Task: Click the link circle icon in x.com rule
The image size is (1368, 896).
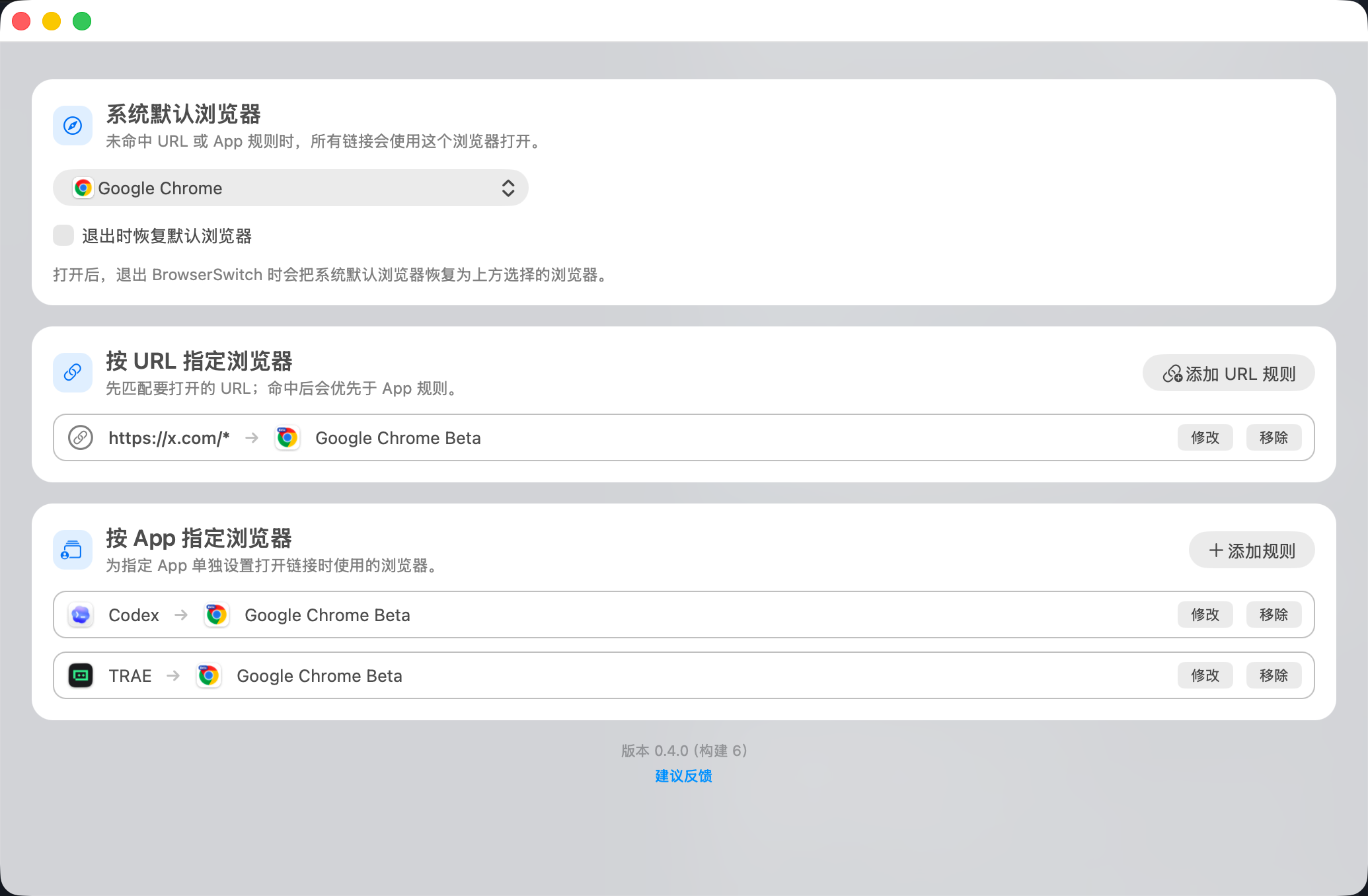Action: click(x=81, y=437)
